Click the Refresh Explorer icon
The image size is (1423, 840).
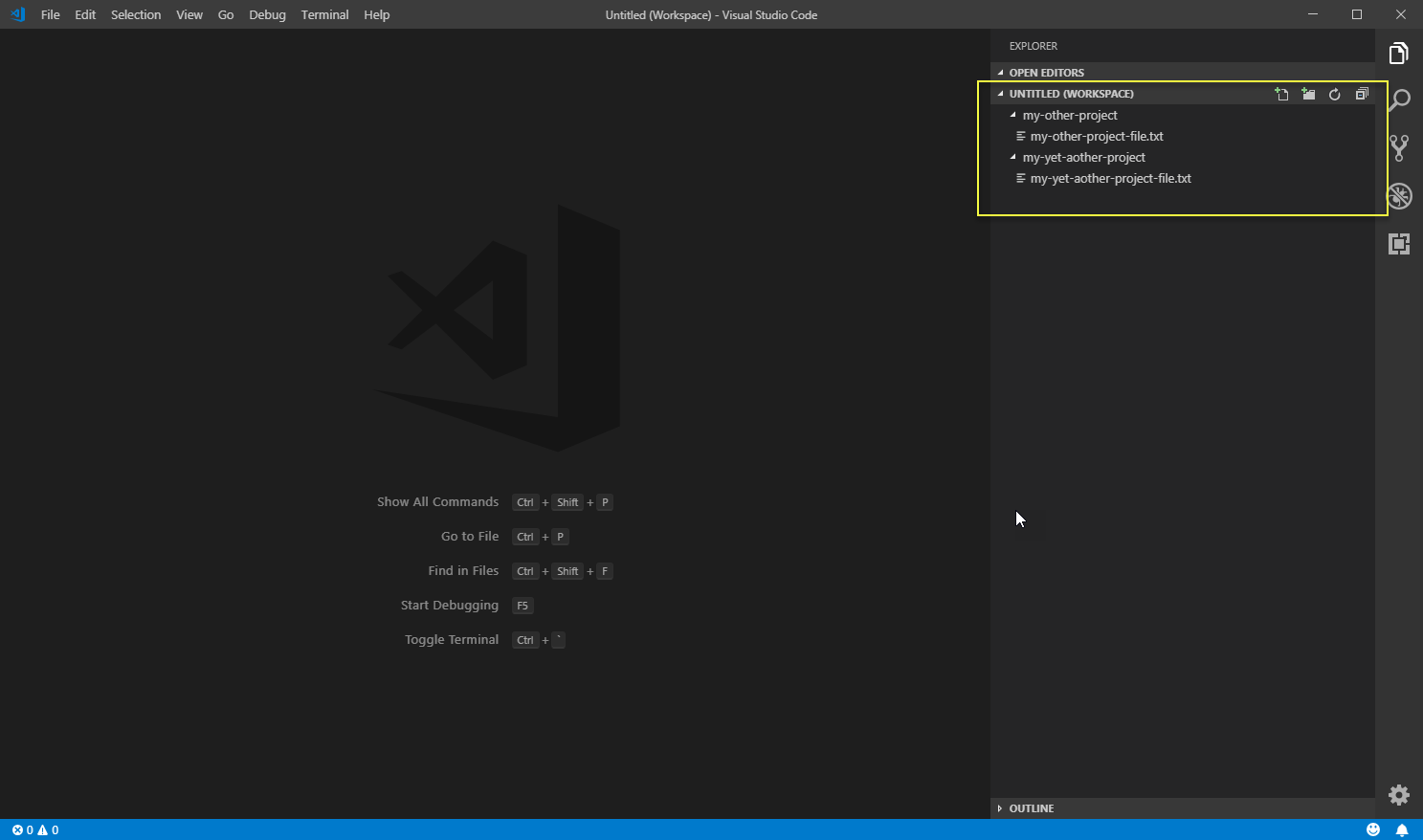coord(1335,94)
